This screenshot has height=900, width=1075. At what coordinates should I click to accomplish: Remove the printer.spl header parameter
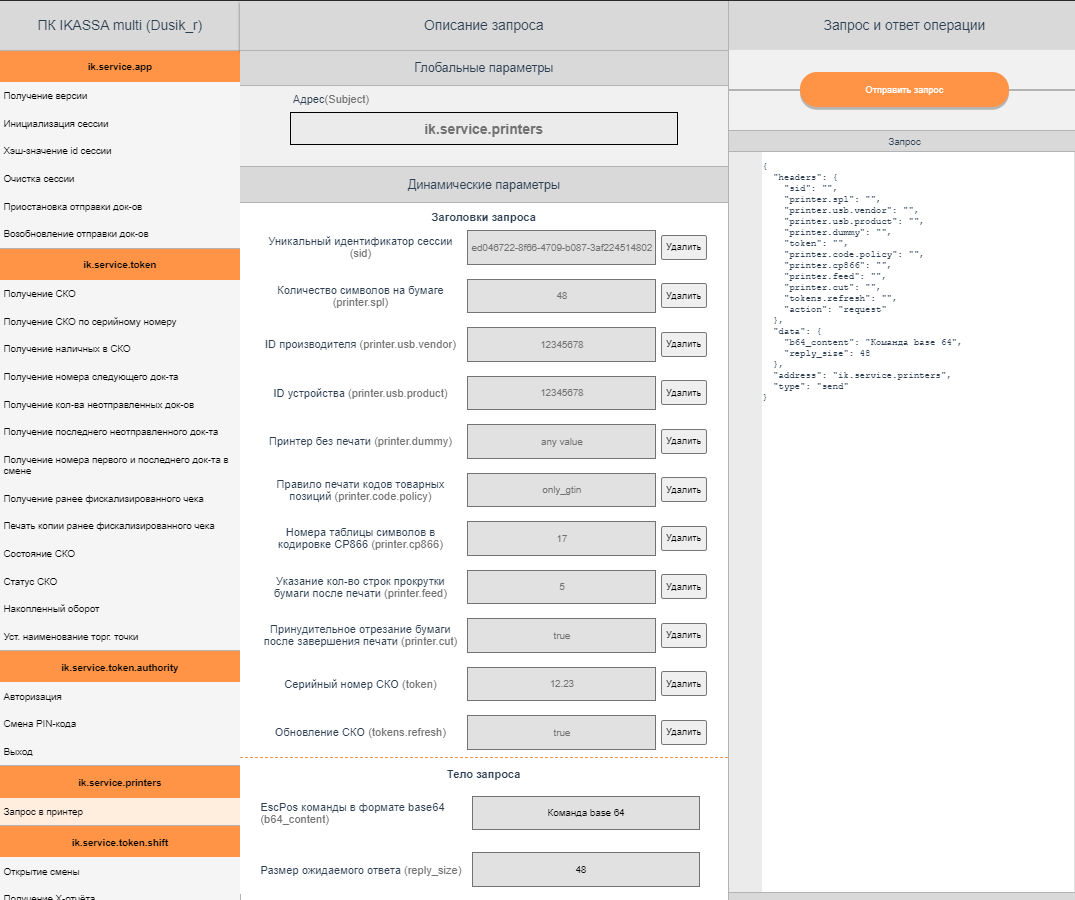683,296
